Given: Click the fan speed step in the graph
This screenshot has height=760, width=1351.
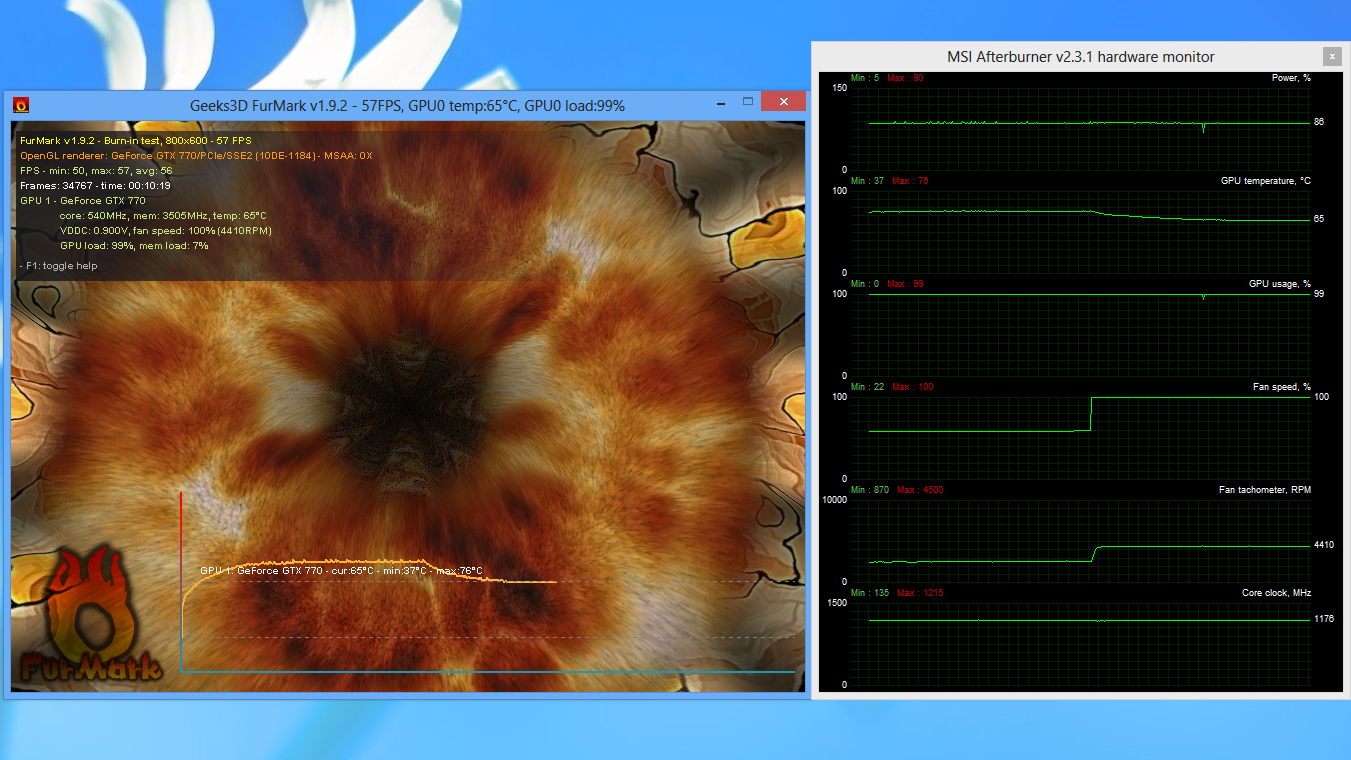Looking at the screenshot, I should tap(1090, 414).
